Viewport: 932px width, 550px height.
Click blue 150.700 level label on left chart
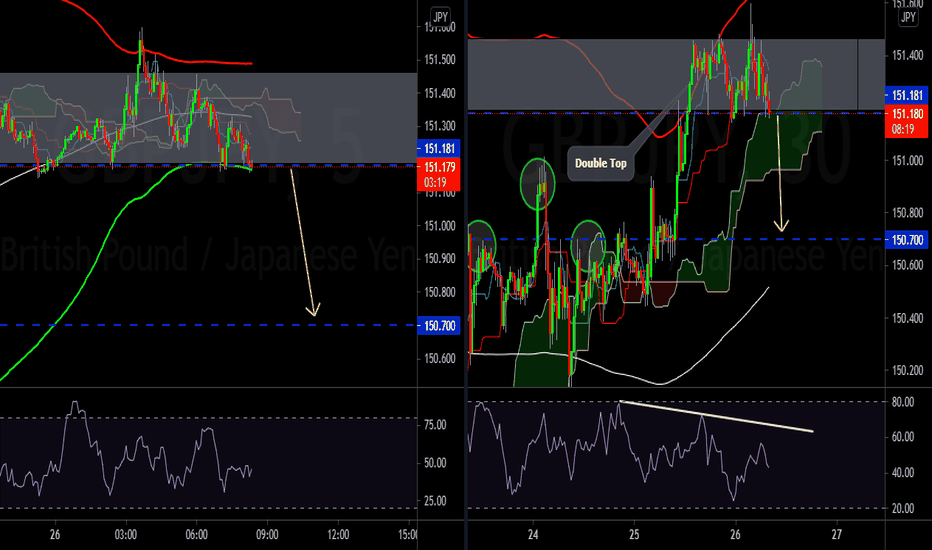click(x=439, y=326)
